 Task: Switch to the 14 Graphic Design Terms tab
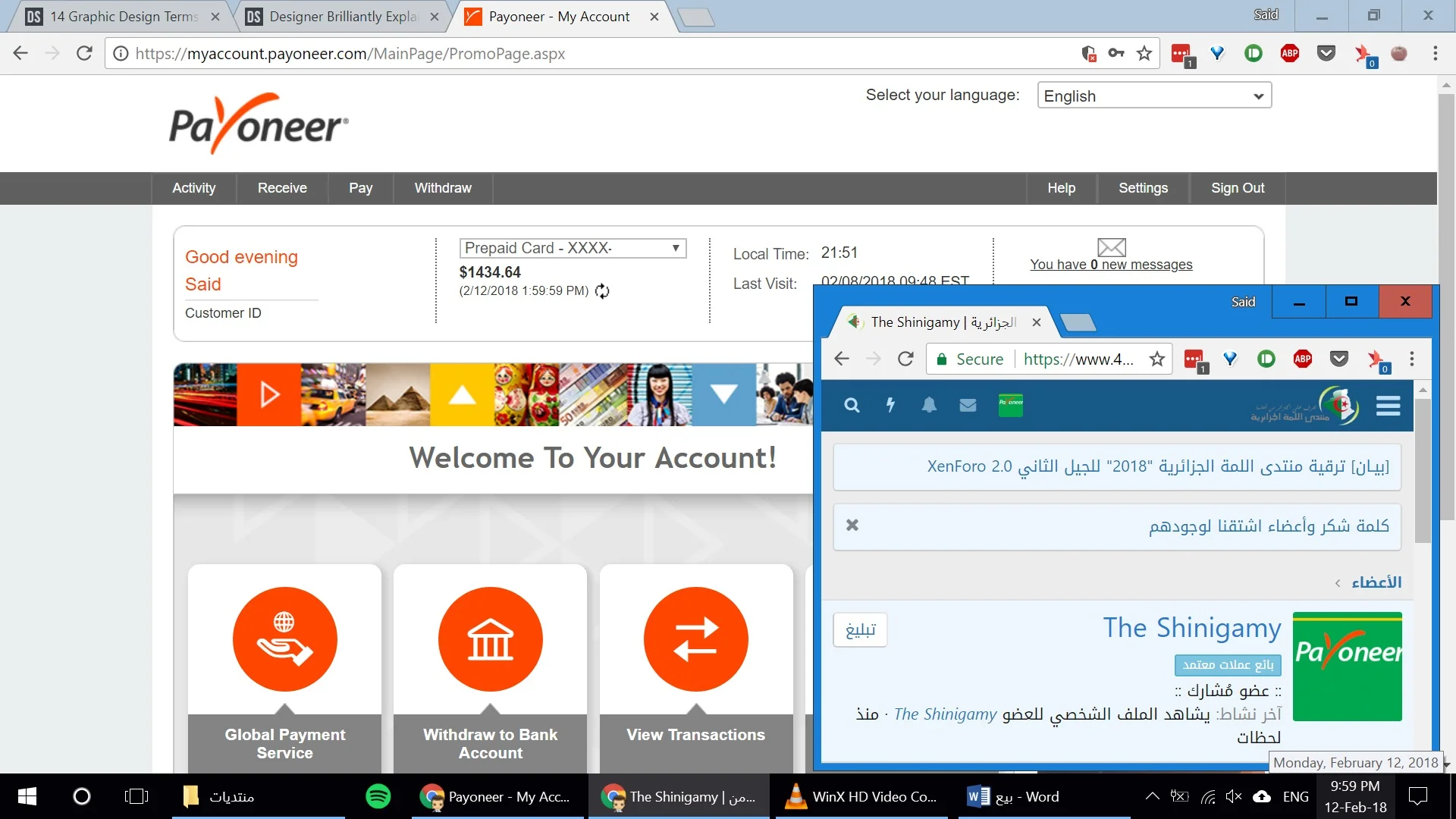pyautogui.click(x=124, y=17)
